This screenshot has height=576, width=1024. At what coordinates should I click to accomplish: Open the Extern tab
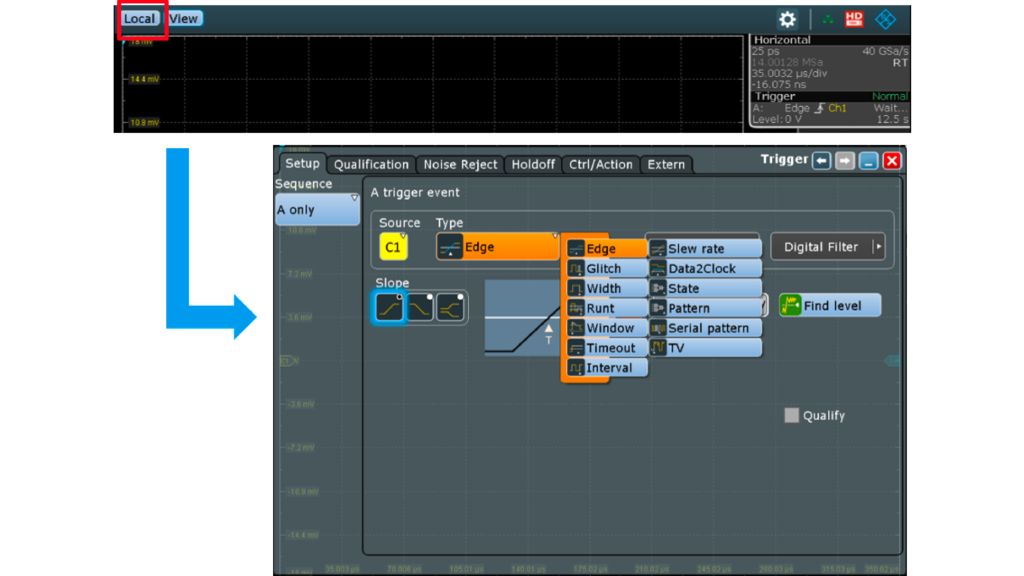point(666,165)
